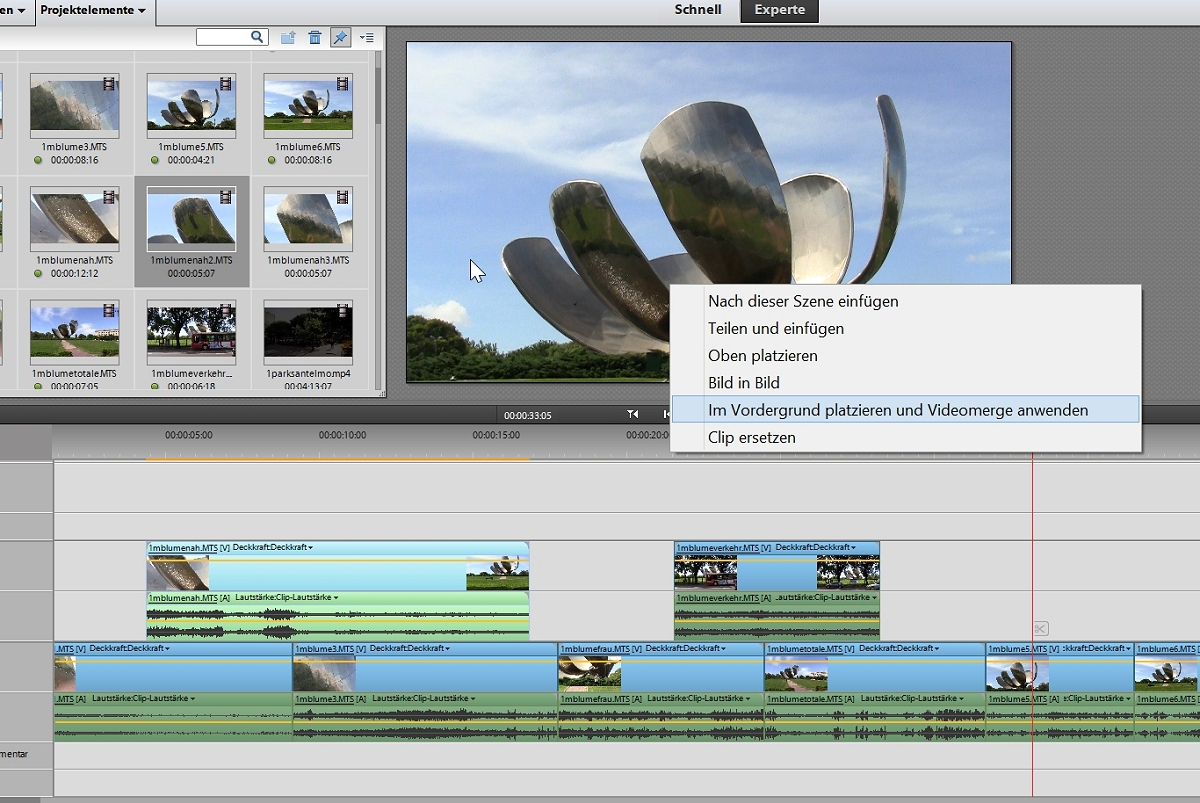
Task: Select the 1mblumenah.MTS video clip in timeline
Action: [x=338, y=567]
